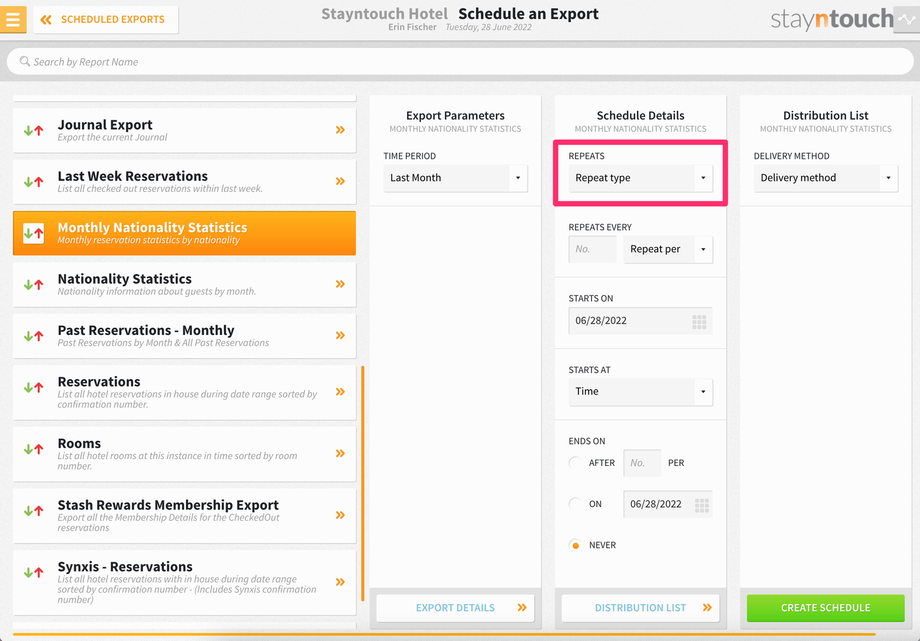Click Stash Rewards Membership arrows icon
Screen dimensions: 920x641
(33, 511)
